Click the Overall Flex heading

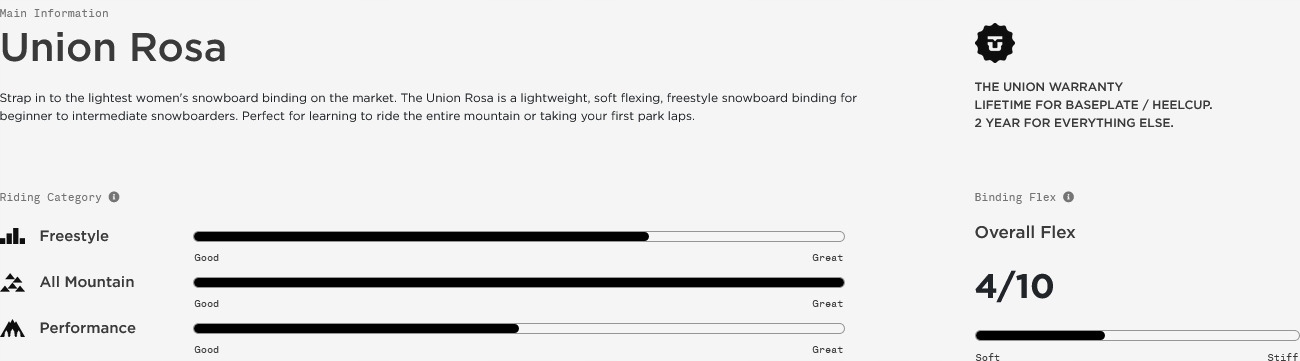click(x=1025, y=232)
